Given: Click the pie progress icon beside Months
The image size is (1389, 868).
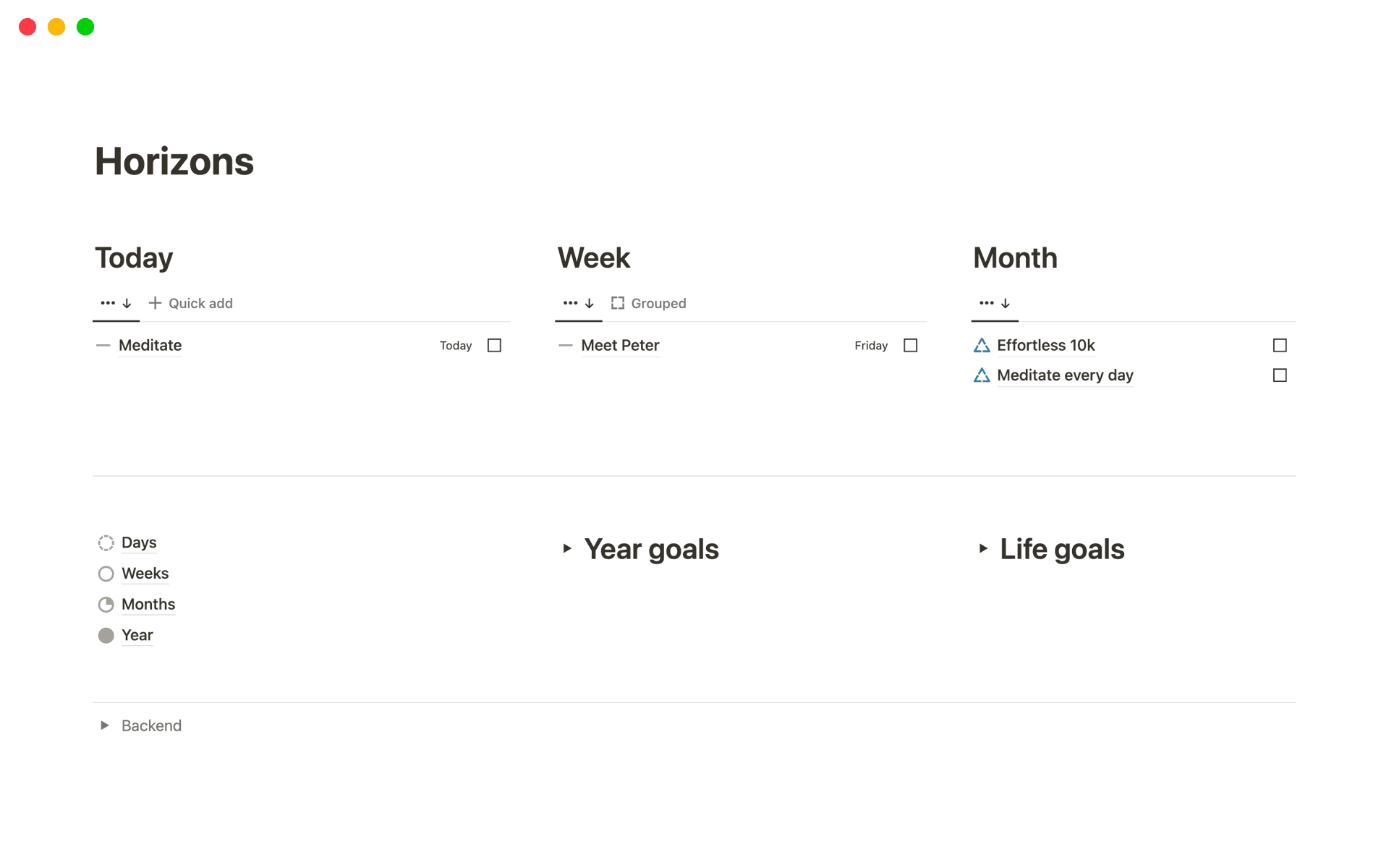Looking at the screenshot, I should pos(106,604).
